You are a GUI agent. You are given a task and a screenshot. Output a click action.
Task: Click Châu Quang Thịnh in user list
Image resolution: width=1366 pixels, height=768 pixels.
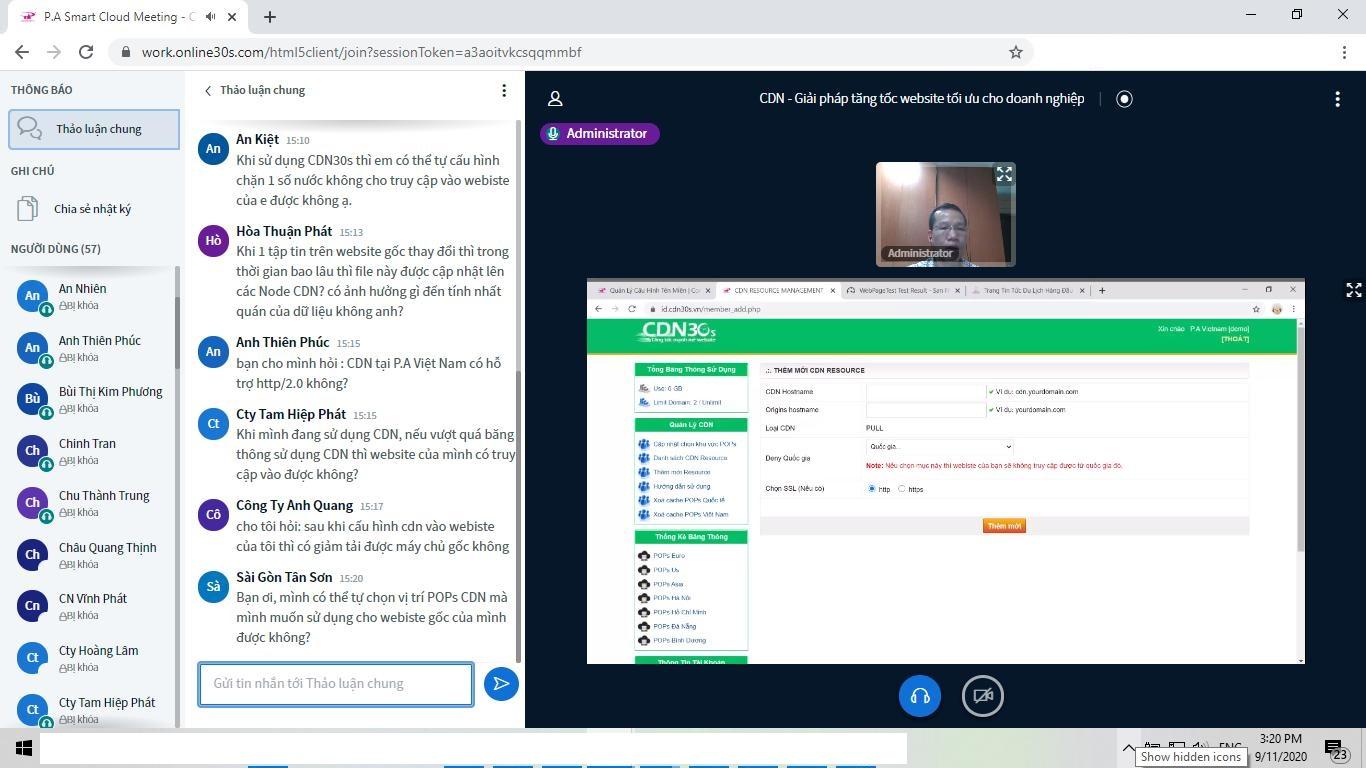coord(95,555)
